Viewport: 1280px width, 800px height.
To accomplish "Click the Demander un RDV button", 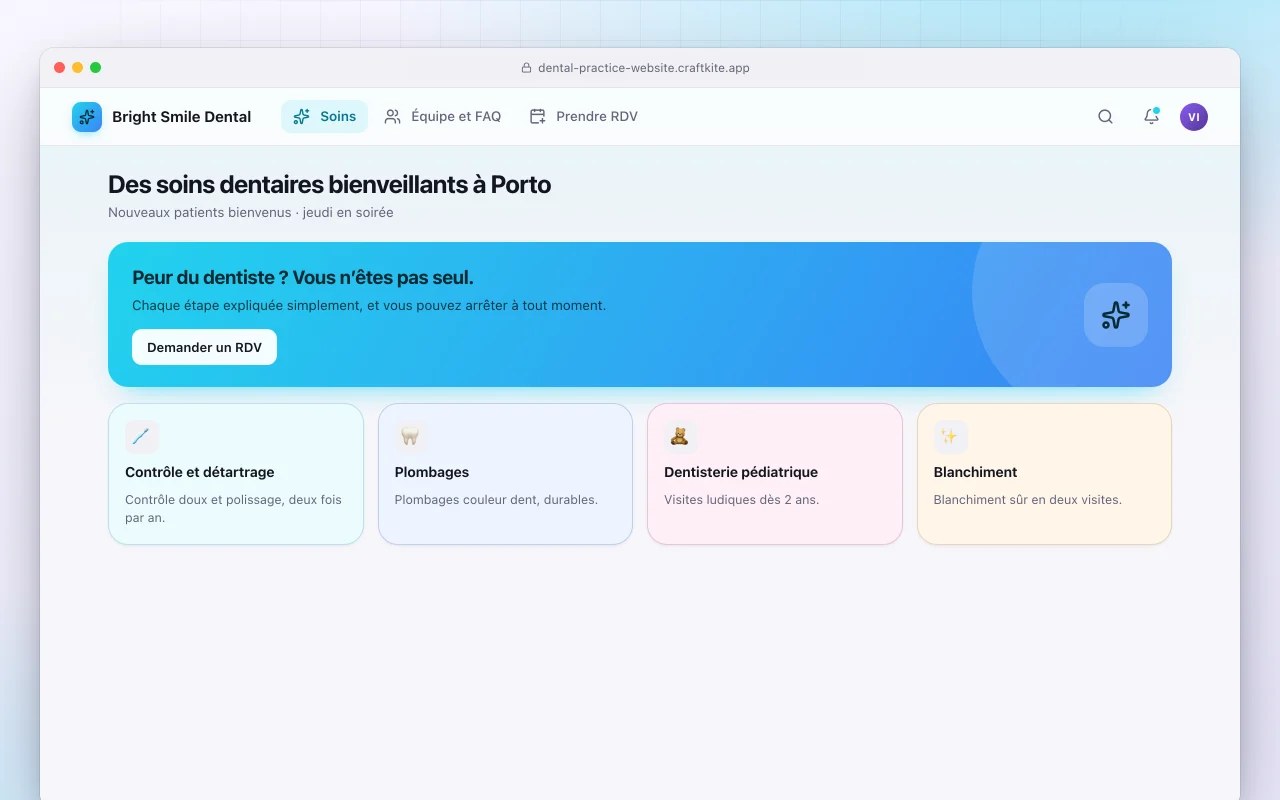I will [204, 347].
